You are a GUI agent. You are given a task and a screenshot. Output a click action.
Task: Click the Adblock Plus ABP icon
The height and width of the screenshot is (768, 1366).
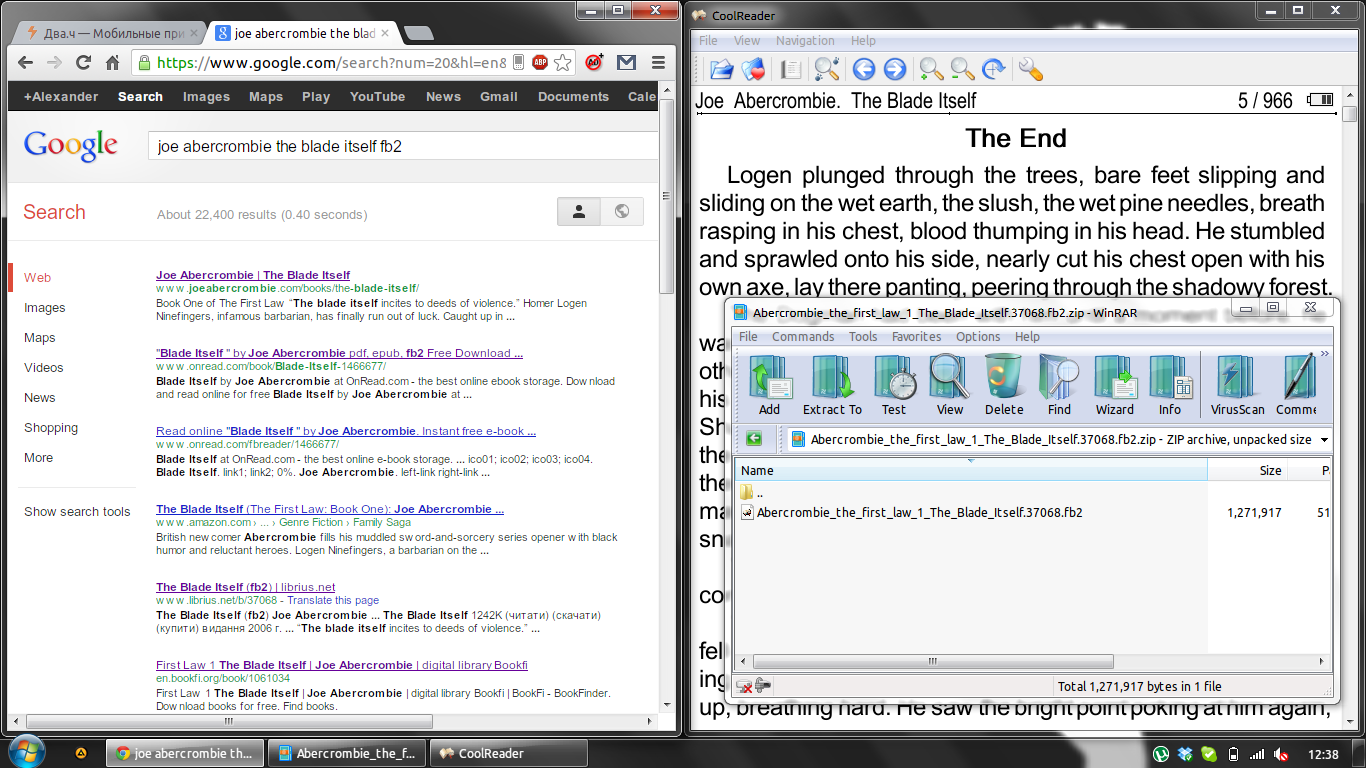[x=540, y=62]
